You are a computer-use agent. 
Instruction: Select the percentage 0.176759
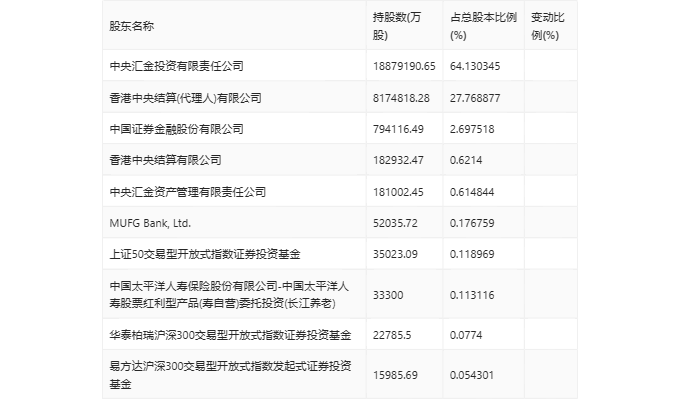472,223
